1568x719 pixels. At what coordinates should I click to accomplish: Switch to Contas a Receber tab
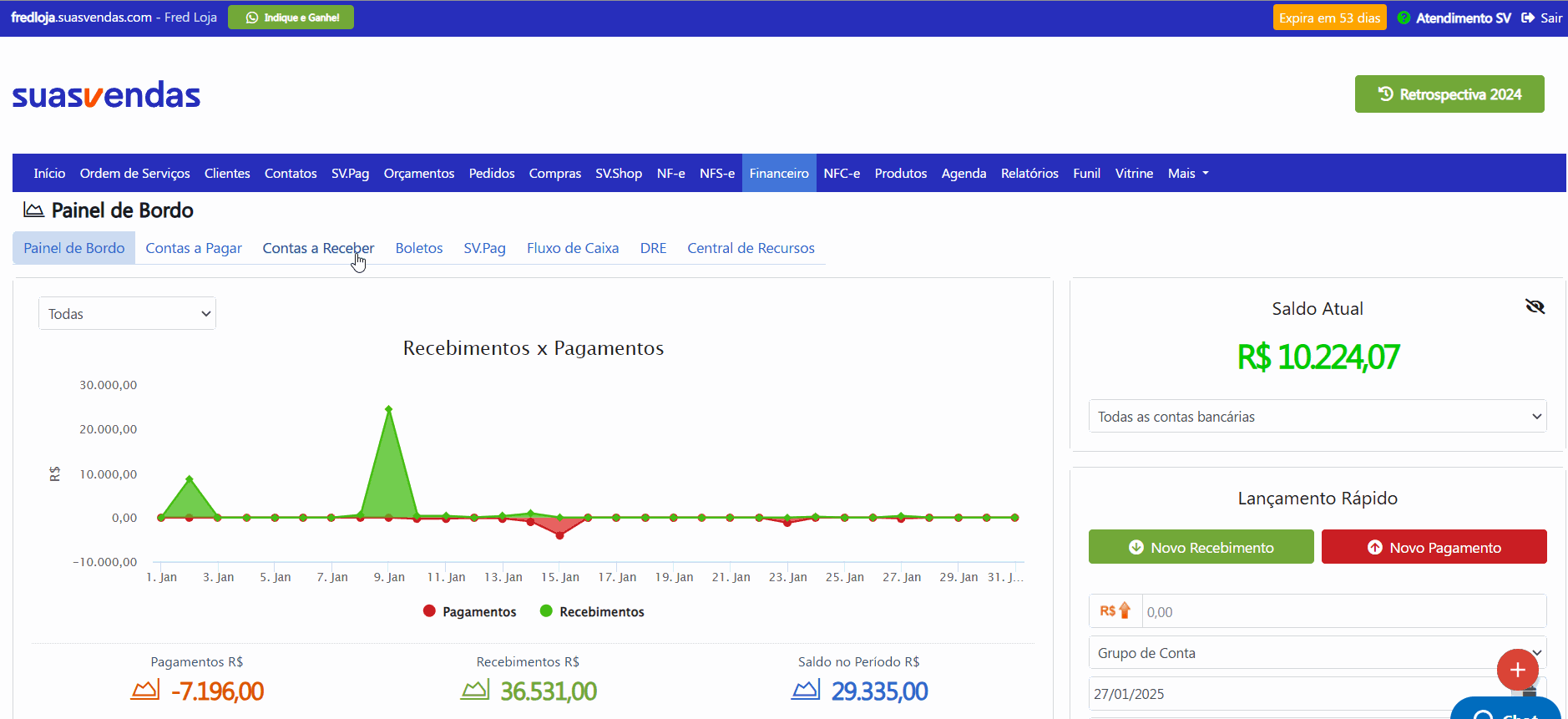(318, 248)
